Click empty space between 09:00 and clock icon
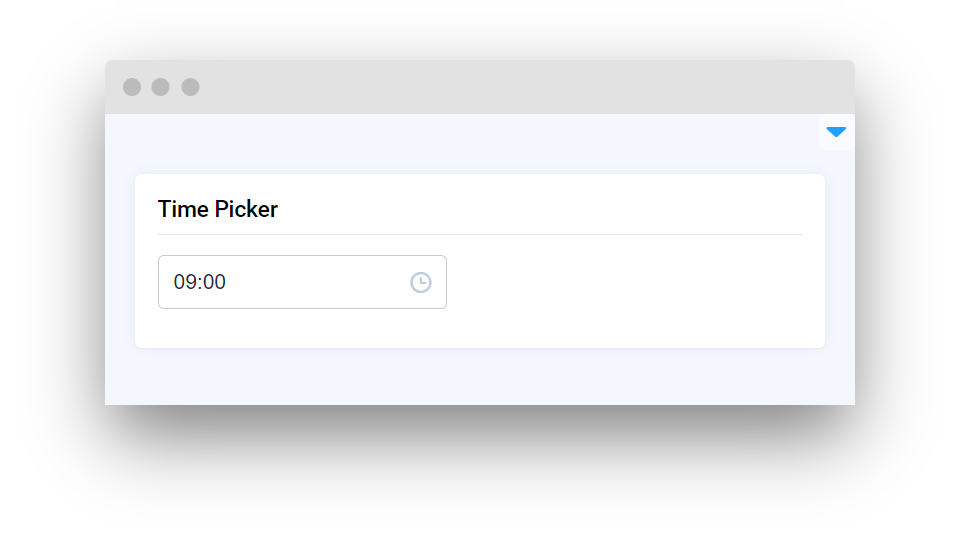960x555 pixels. 320,282
